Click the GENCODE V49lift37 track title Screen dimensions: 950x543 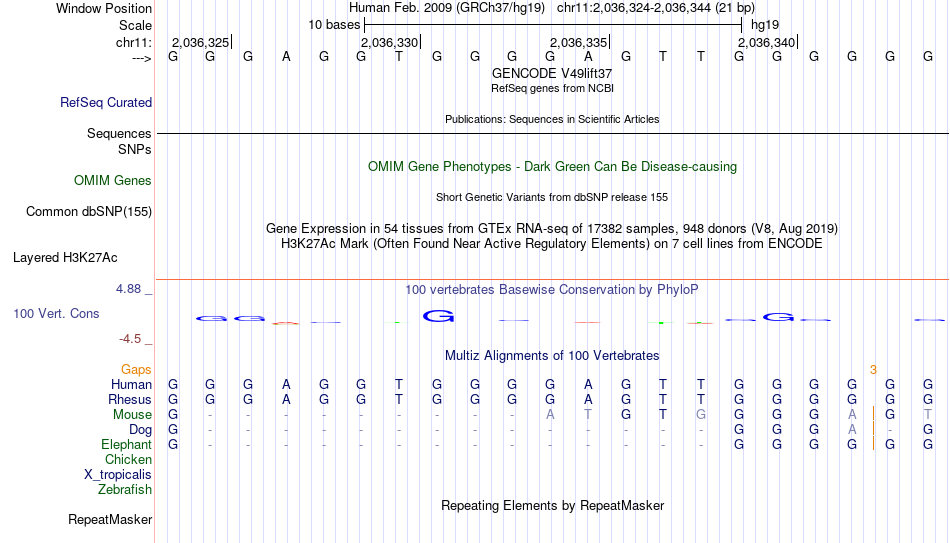(x=552, y=73)
